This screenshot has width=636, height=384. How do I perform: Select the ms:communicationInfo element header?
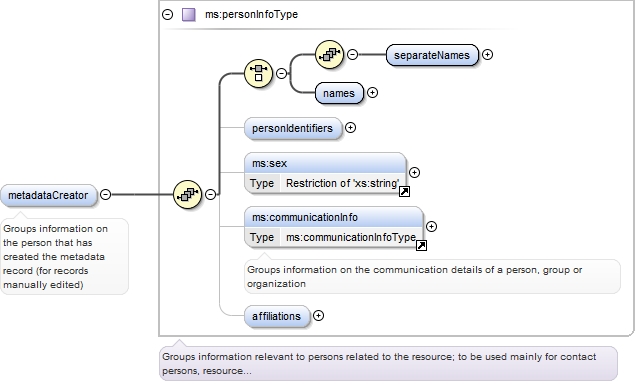pyautogui.click(x=333, y=217)
